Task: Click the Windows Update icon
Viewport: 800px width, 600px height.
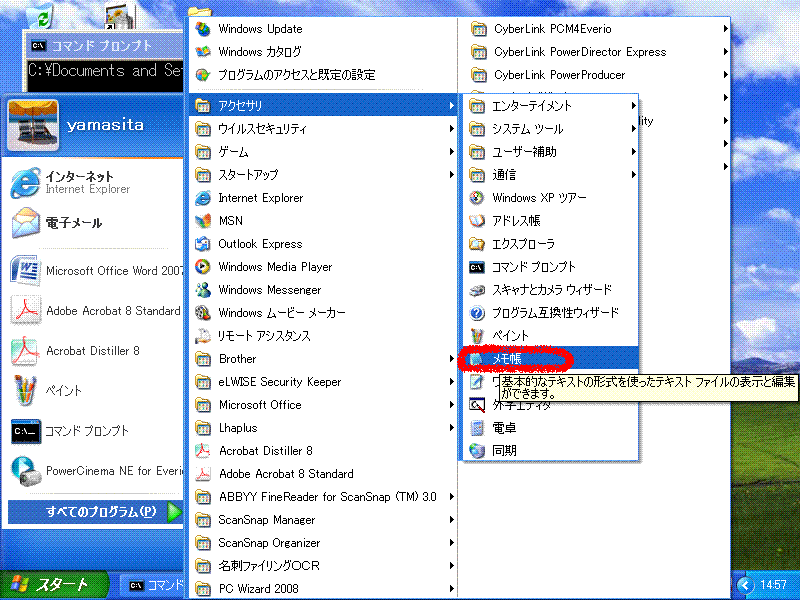Action: click(x=203, y=29)
